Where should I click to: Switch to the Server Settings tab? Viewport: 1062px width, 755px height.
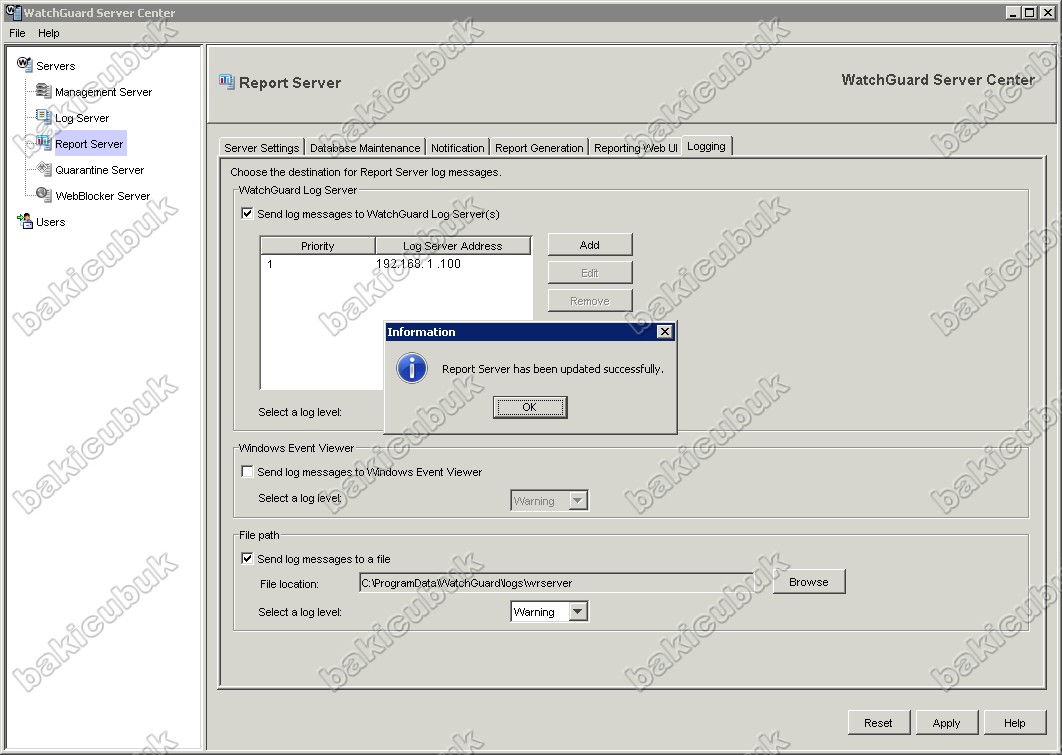tap(261, 148)
